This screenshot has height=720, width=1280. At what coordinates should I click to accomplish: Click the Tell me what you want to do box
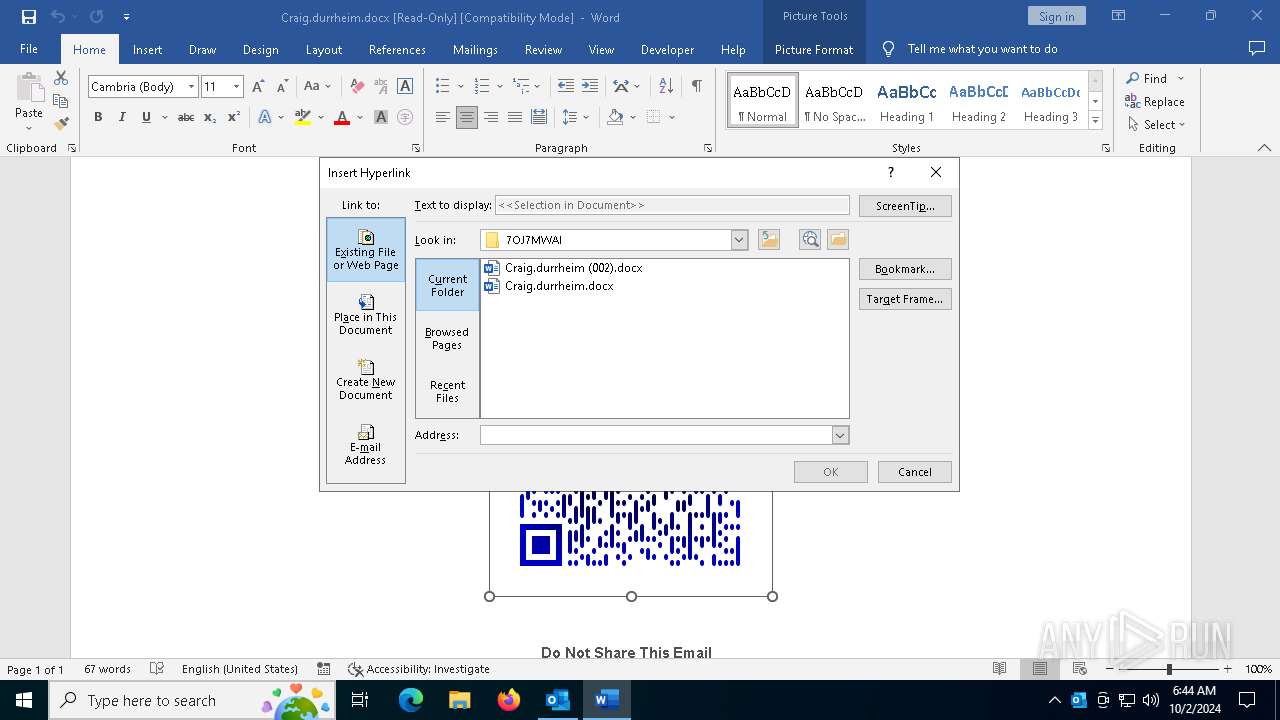(x=983, y=49)
